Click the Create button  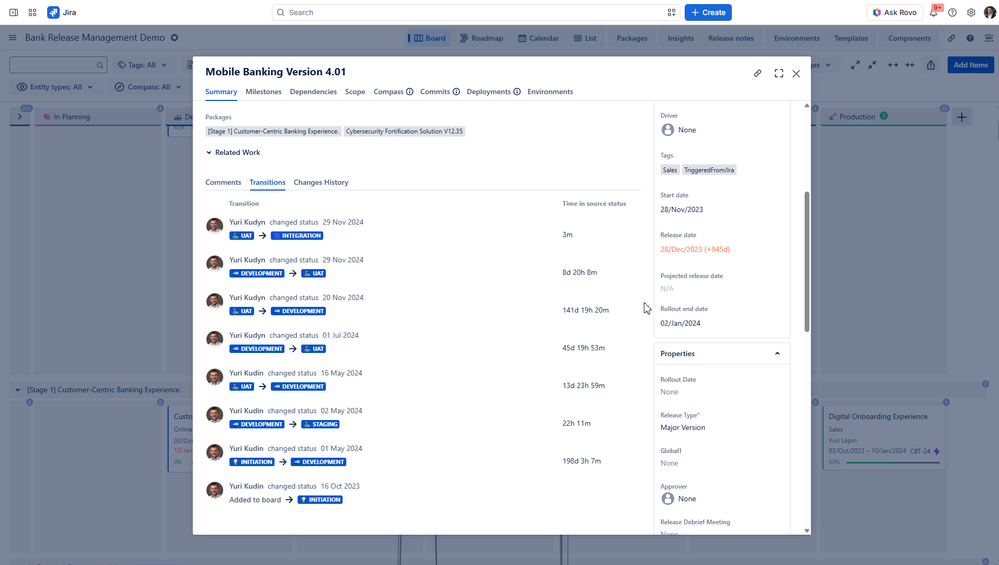pos(708,12)
